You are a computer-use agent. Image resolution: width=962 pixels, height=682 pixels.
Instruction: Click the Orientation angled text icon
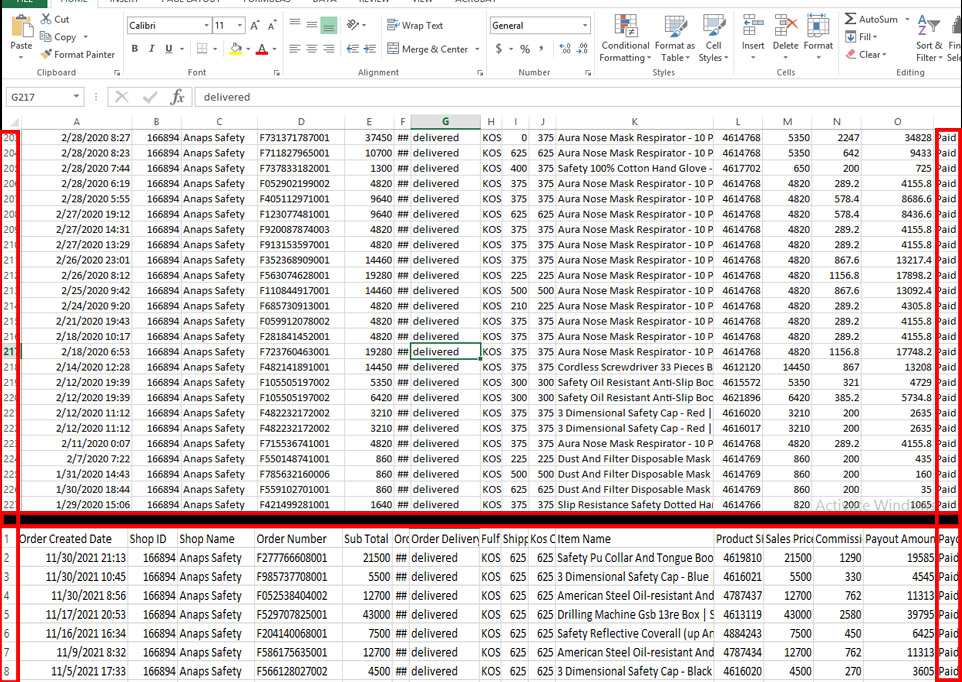point(352,25)
